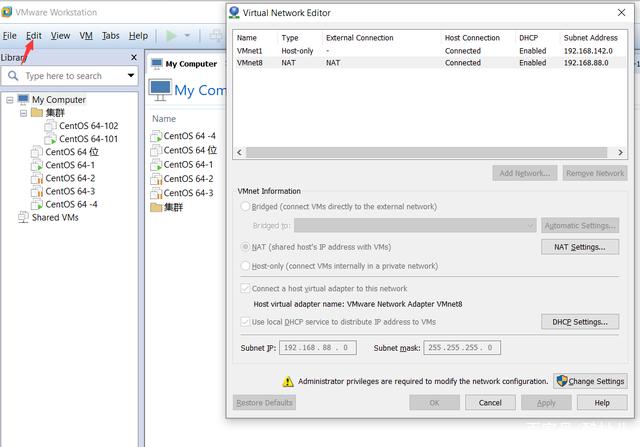The height and width of the screenshot is (447, 640).
Task: Click CentOS 64 -4 VM icon in Library
Action: (37, 204)
